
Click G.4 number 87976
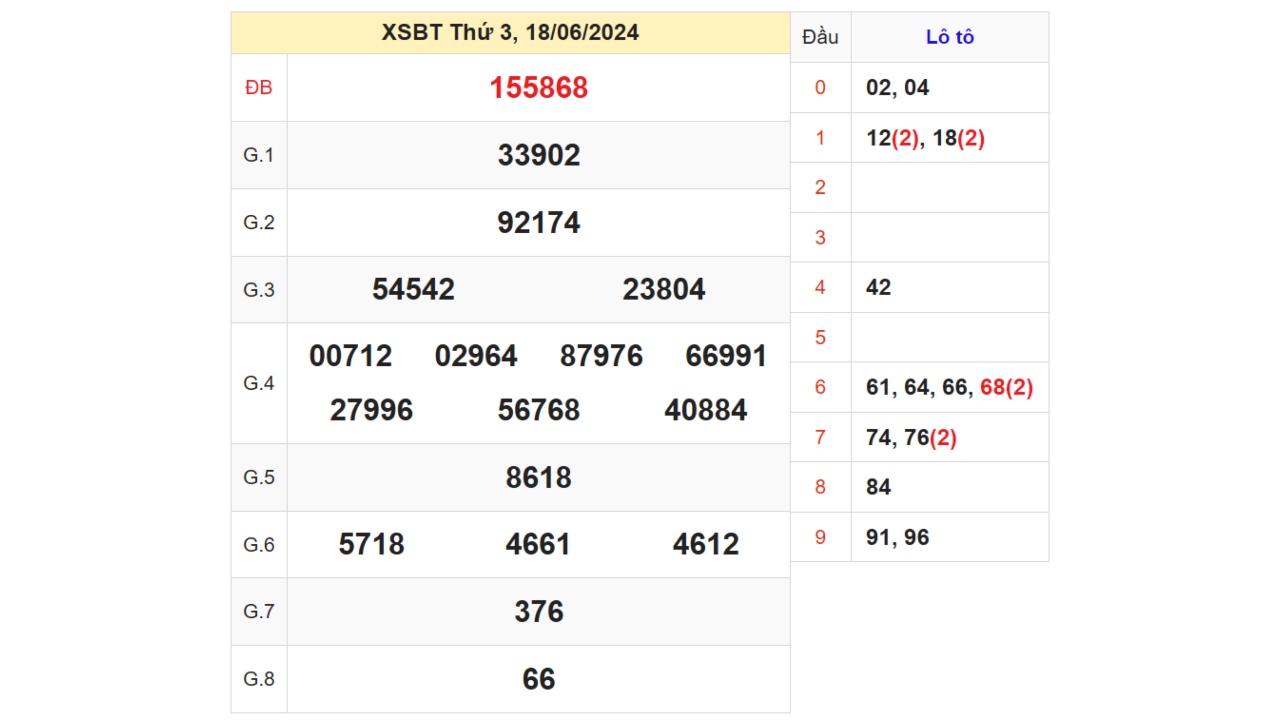click(x=601, y=356)
